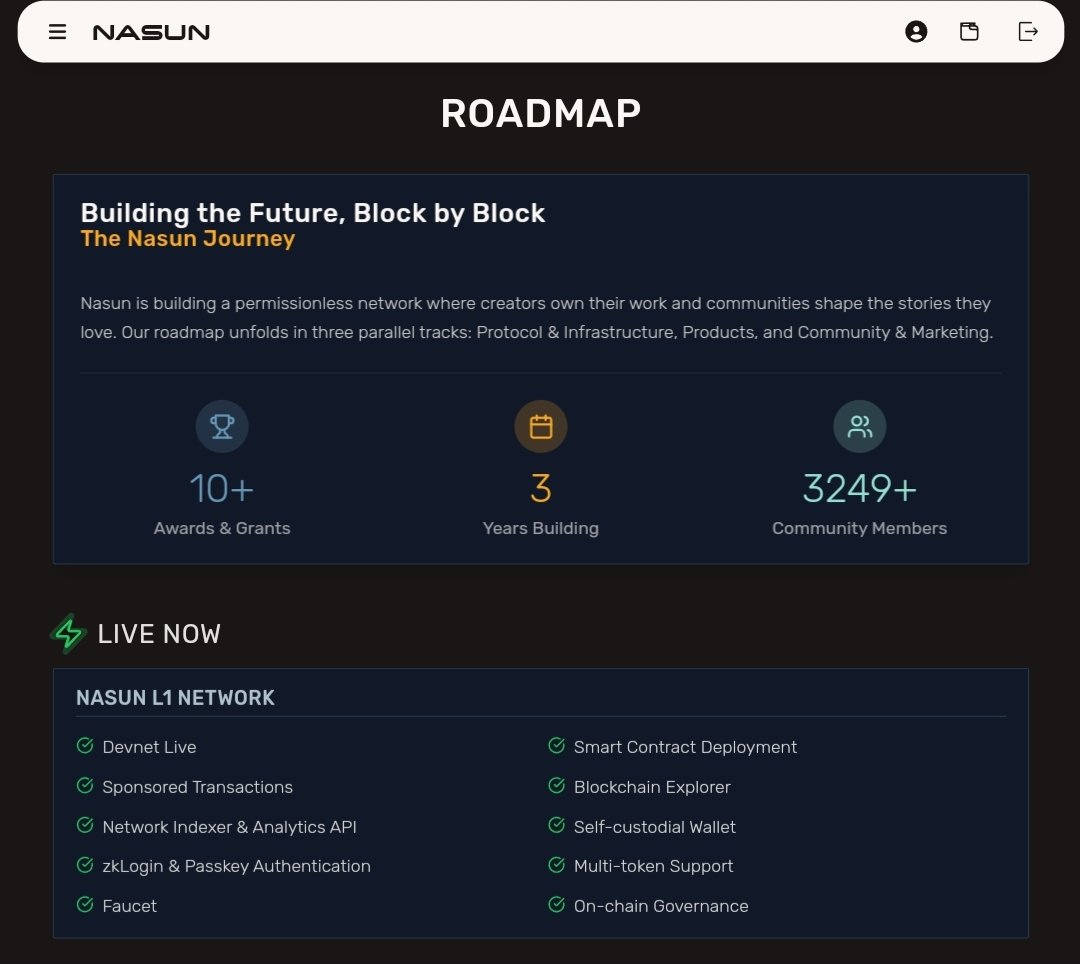The image size is (1080, 964).
Task: Click the '3249+' members statistic
Action: tap(860, 488)
